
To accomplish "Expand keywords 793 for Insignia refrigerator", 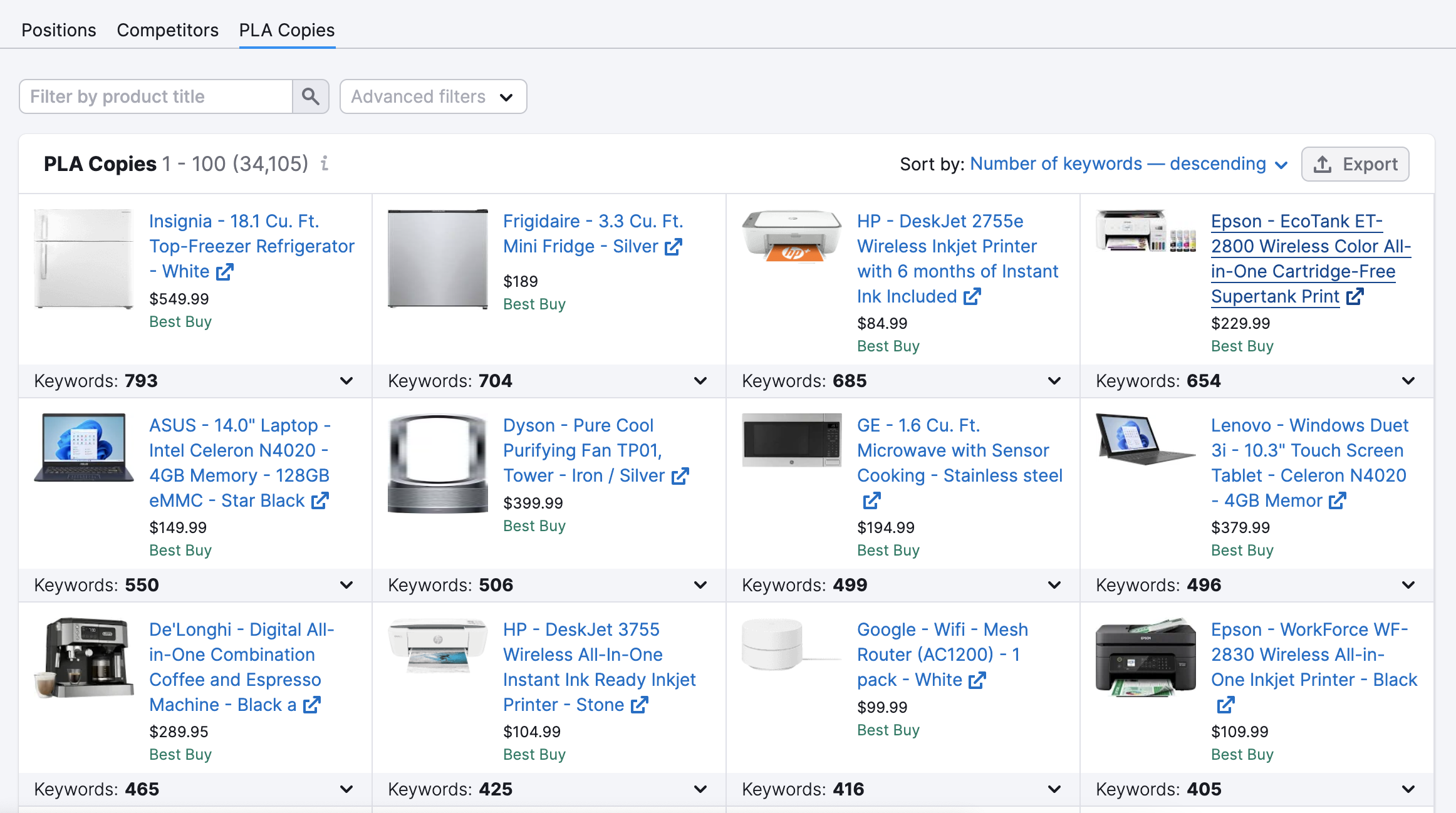I will coord(346,381).
